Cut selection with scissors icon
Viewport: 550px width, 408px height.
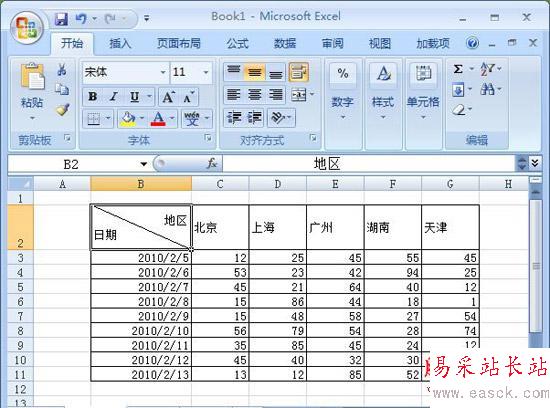pos(62,70)
